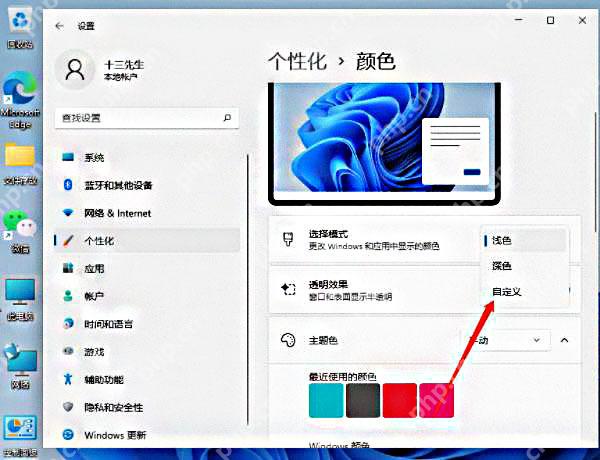Pick the dark gray recent color swatch
The image size is (600, 460).
pyautogui.click(x=363, y=400)
